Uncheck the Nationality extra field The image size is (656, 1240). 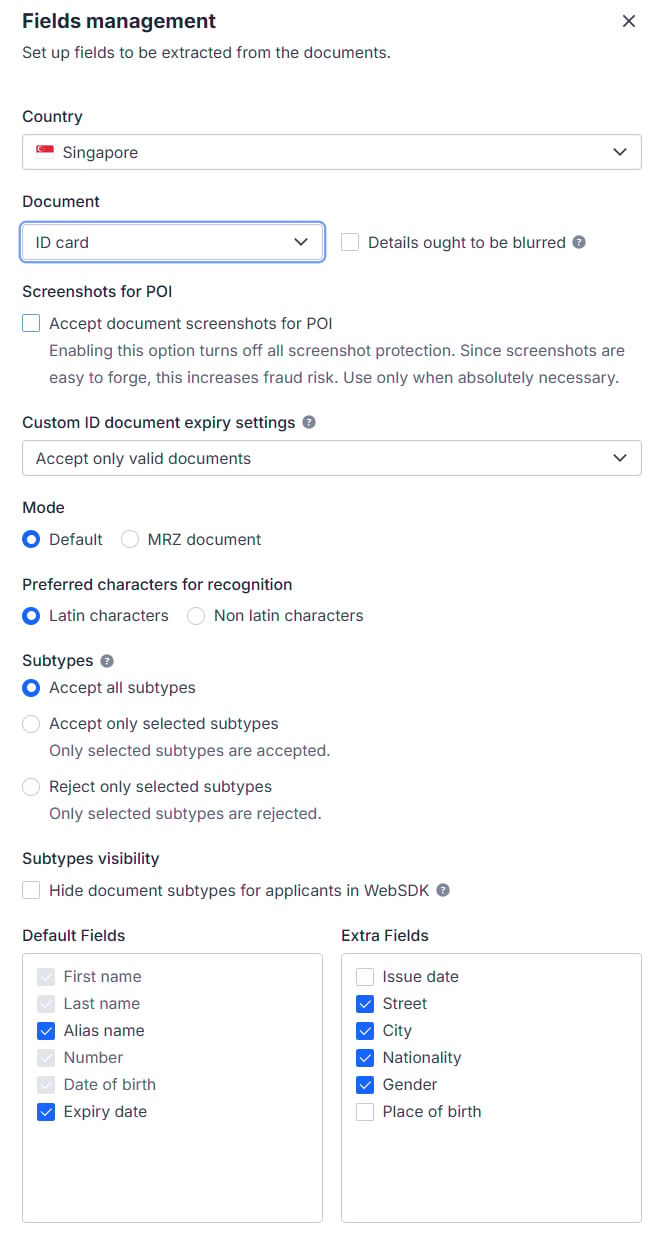365,1057
